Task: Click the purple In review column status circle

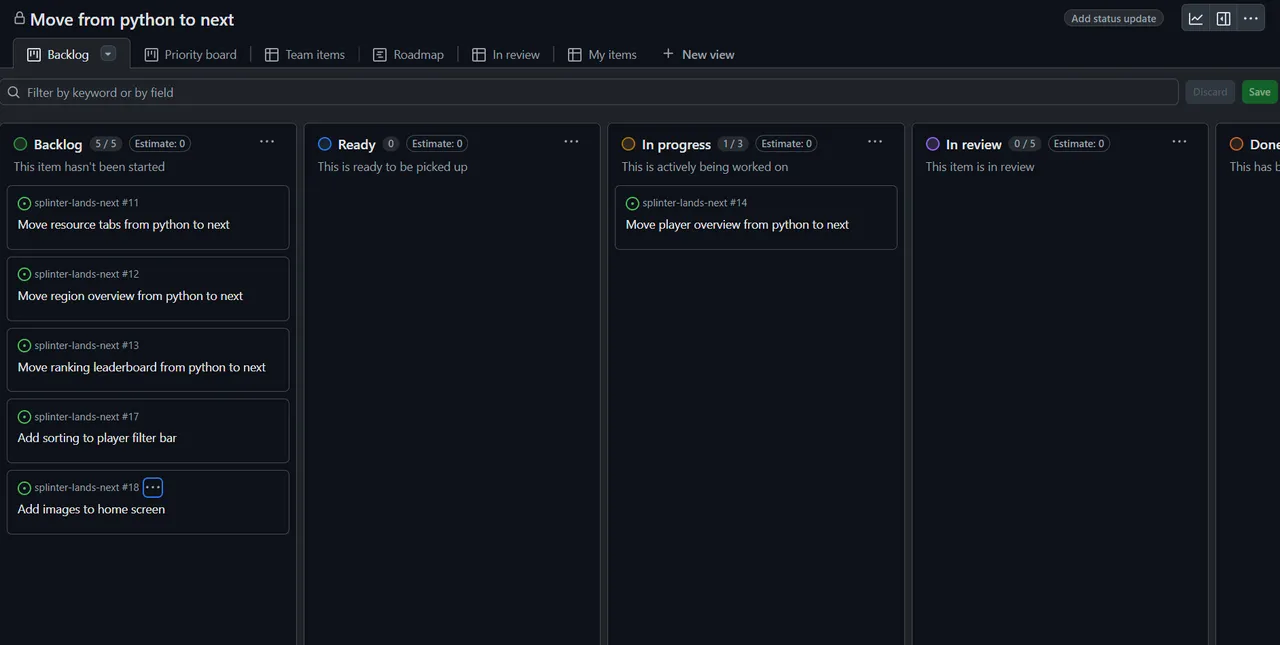Action: [x=933, y=144]
